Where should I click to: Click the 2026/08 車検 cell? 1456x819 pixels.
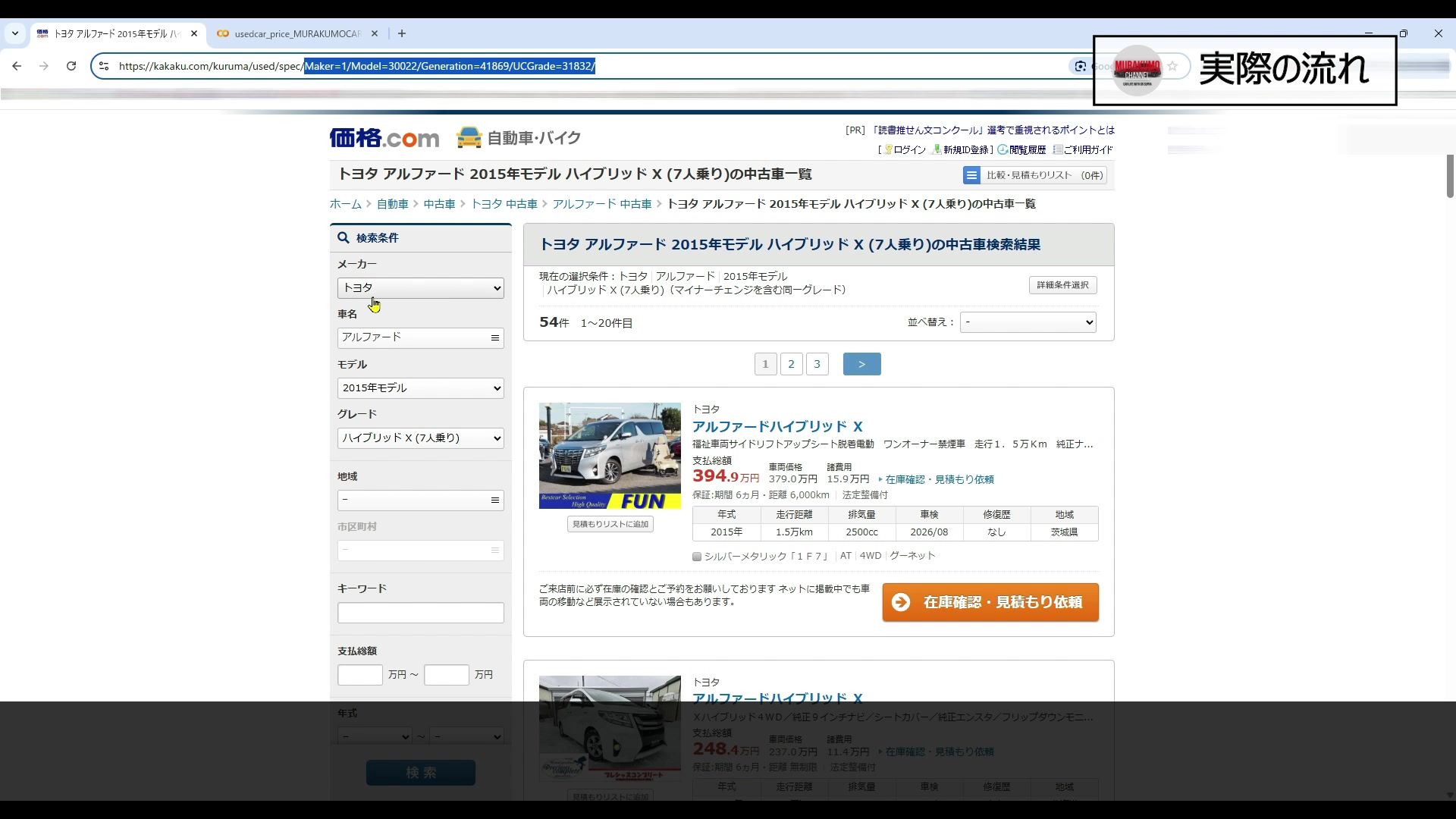(929, 532)
